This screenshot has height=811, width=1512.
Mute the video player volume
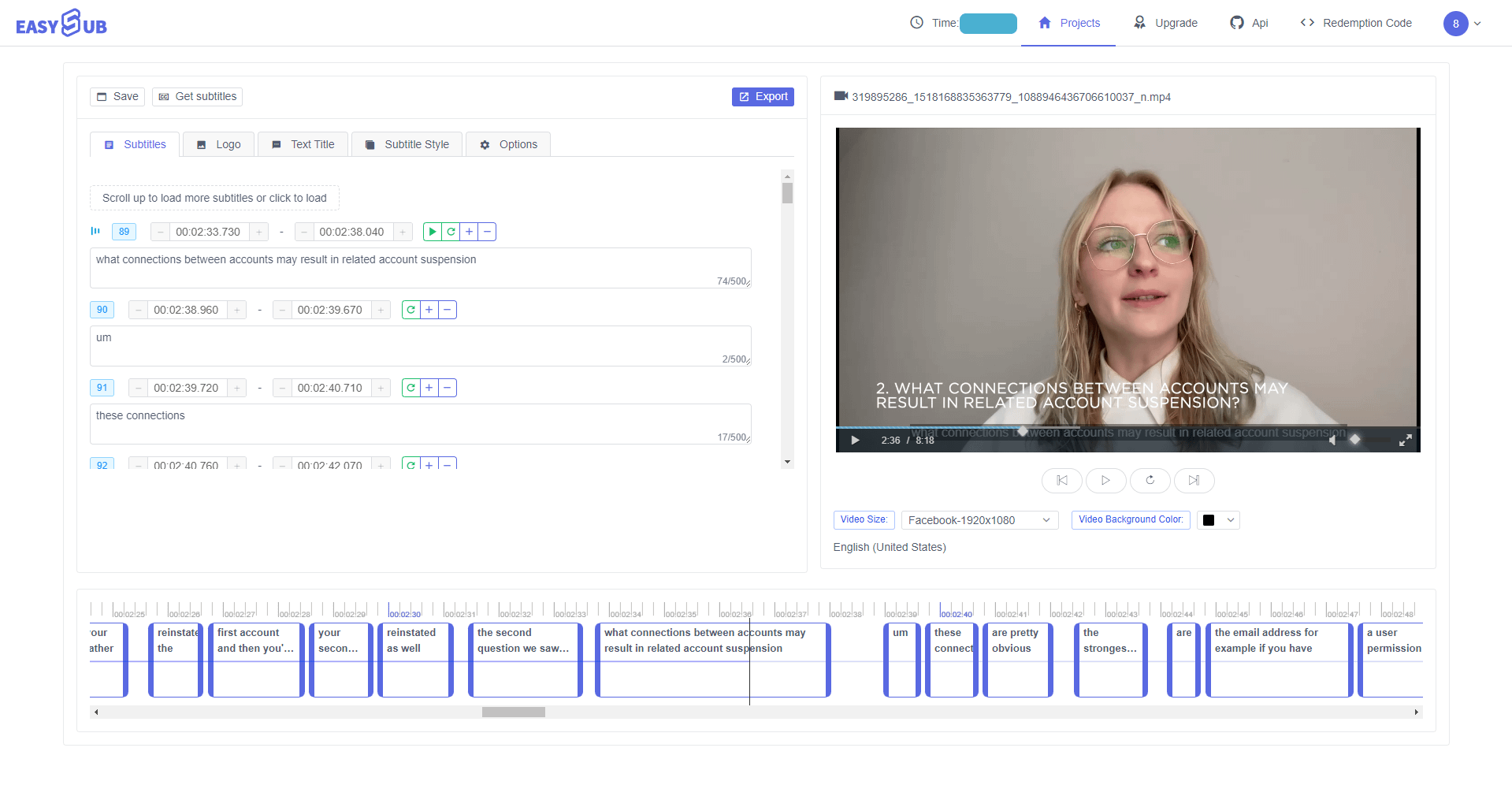[x=1332, y=440]
